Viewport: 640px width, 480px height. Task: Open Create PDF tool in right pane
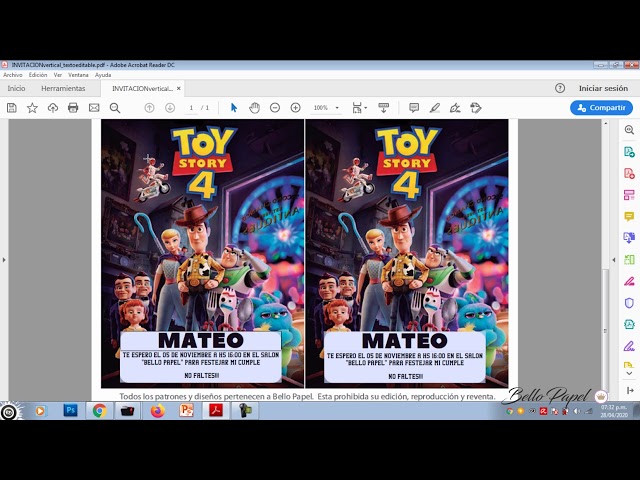click(x=629, y=173)
